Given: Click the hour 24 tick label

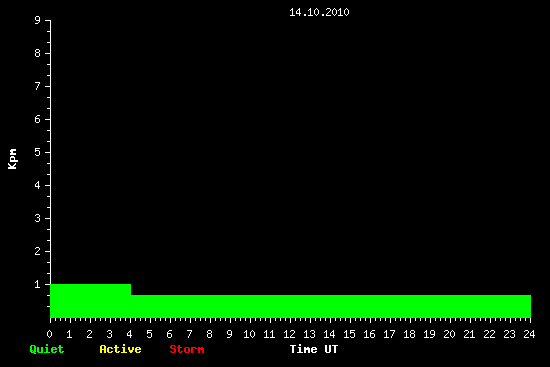Looking at the screenshot, I should click(x=529, y=334).
